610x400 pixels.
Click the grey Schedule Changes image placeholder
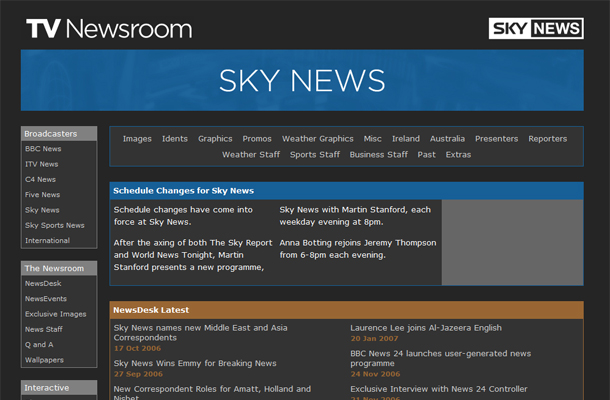click(x=512, y=242)
